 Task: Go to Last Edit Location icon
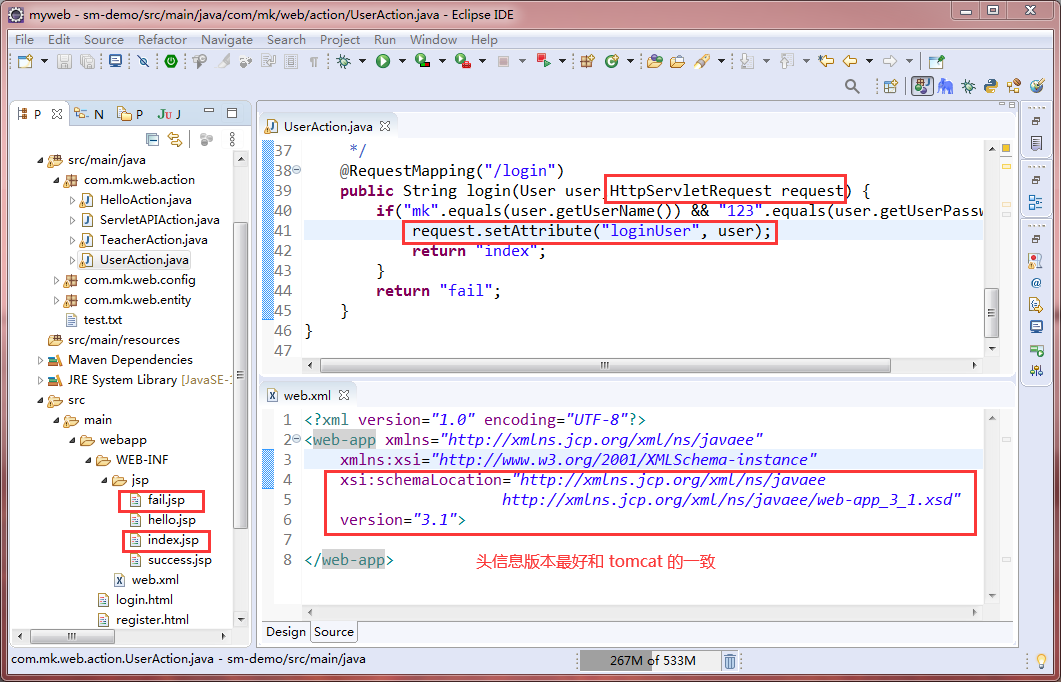(x=826, y=62)
